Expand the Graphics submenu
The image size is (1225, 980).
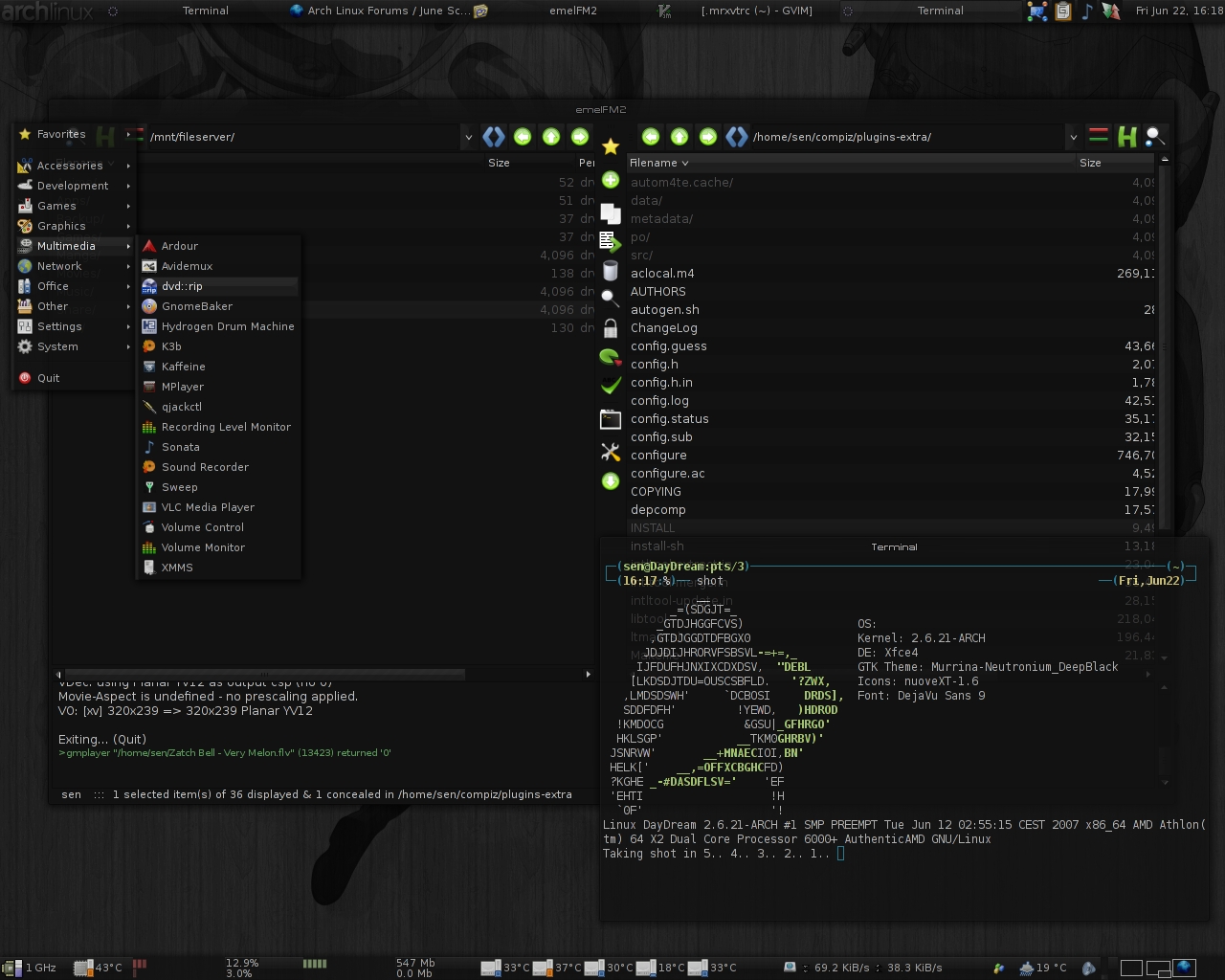pos(61,226)
